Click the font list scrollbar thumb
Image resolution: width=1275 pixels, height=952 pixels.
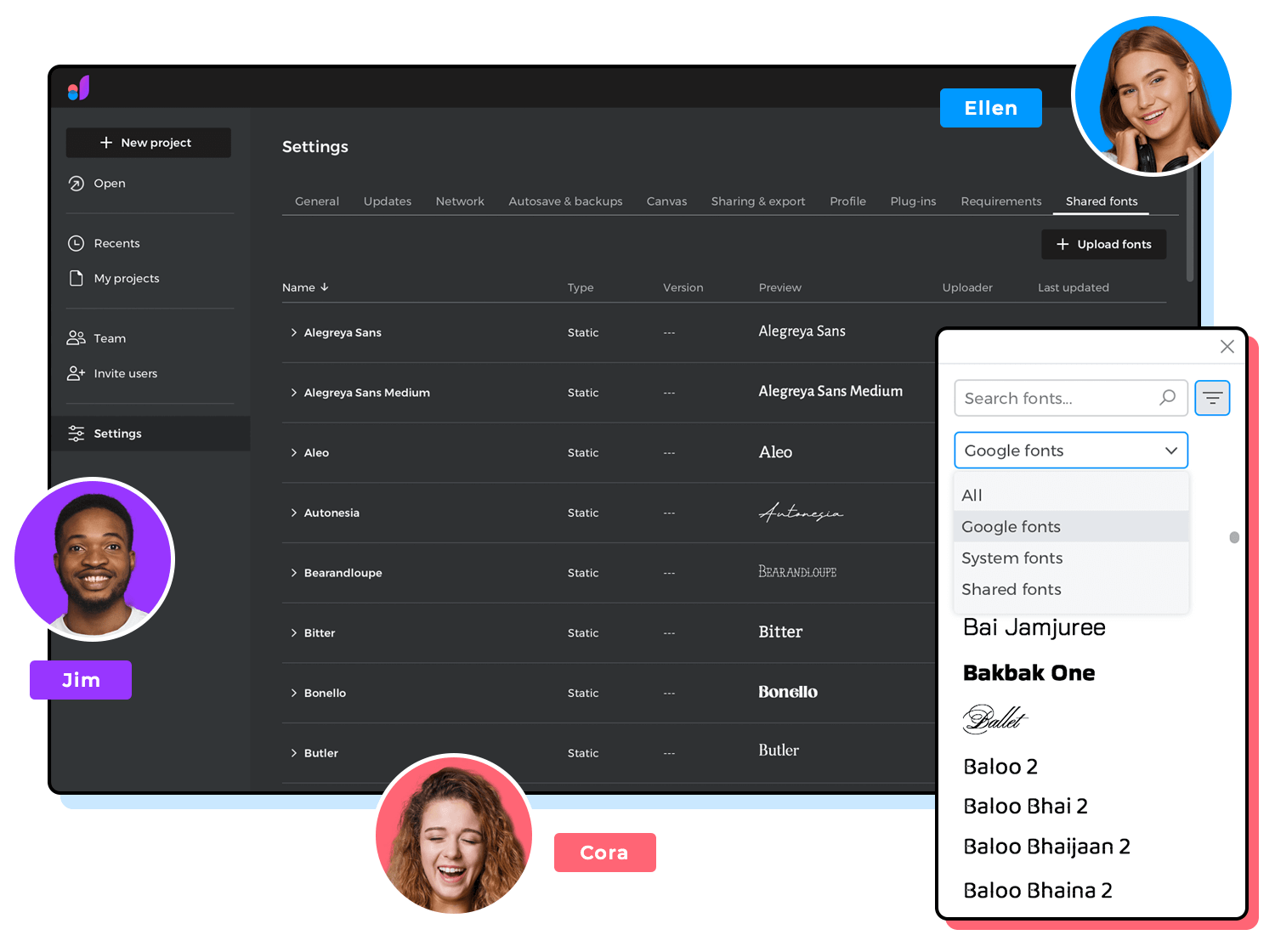(1234, 537)
